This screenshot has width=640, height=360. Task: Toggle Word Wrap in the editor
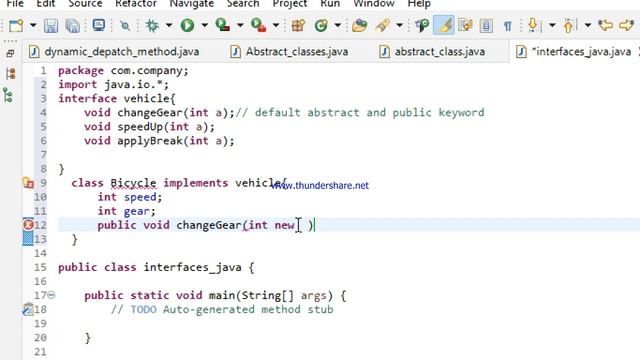465,25
